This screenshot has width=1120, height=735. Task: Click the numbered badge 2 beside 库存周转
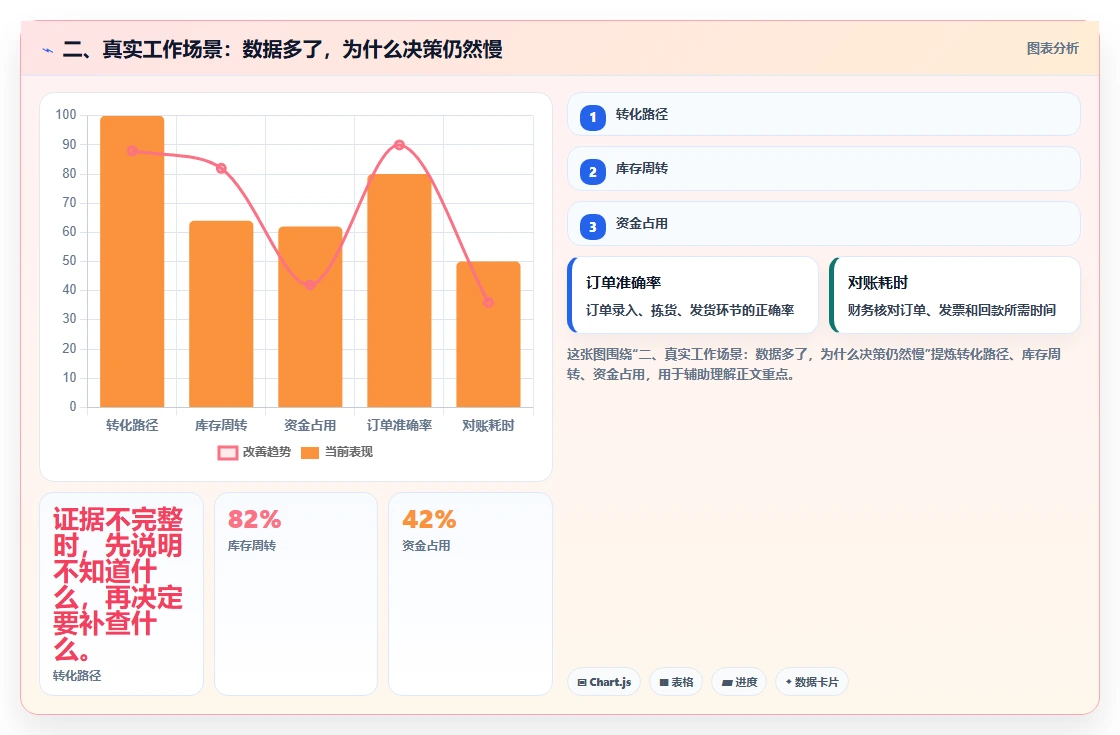coord(592,171)
